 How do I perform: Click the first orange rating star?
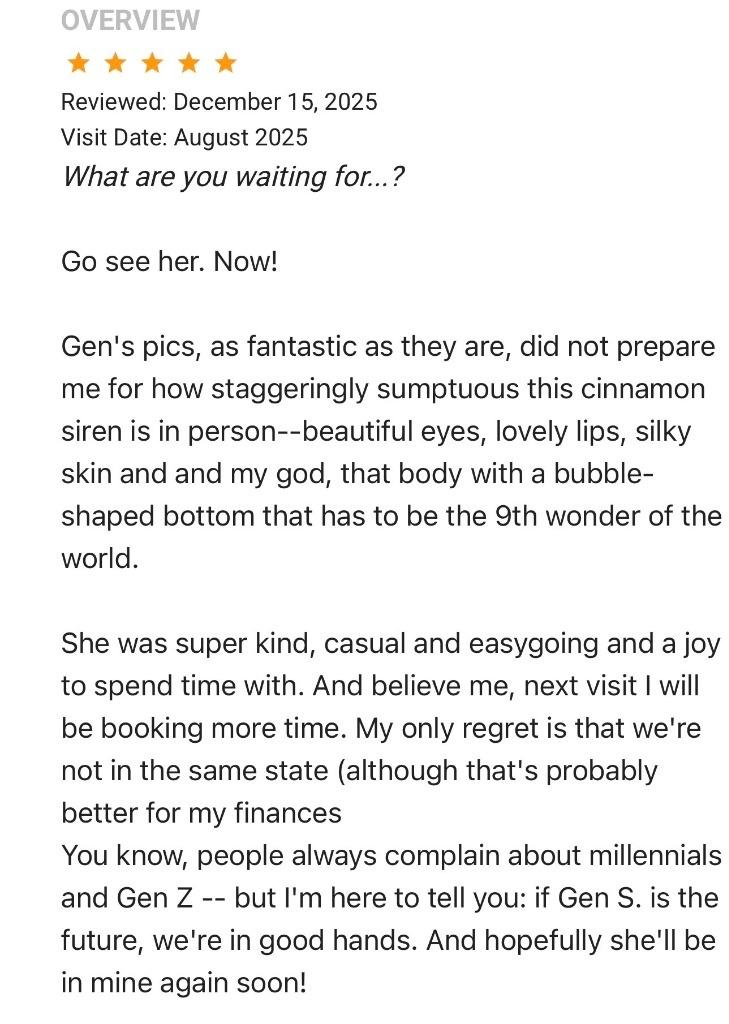[x=78, y=64]
